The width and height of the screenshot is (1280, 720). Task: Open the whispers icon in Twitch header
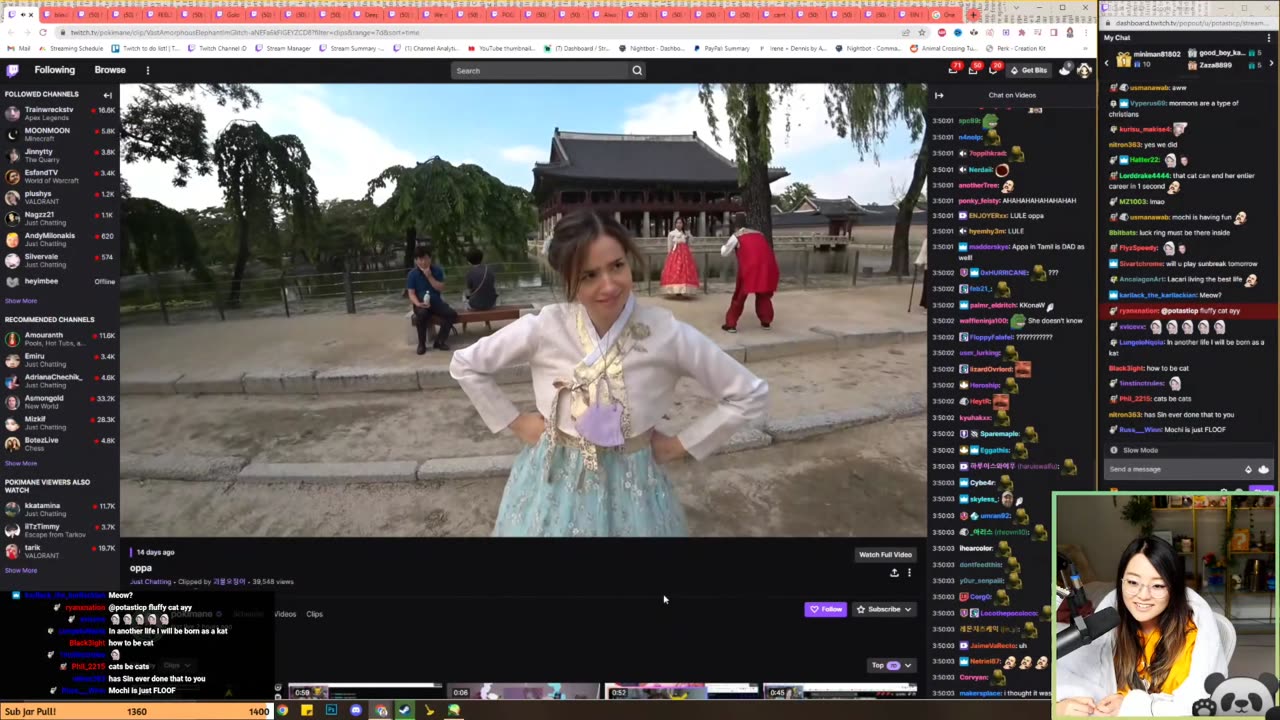993,70
